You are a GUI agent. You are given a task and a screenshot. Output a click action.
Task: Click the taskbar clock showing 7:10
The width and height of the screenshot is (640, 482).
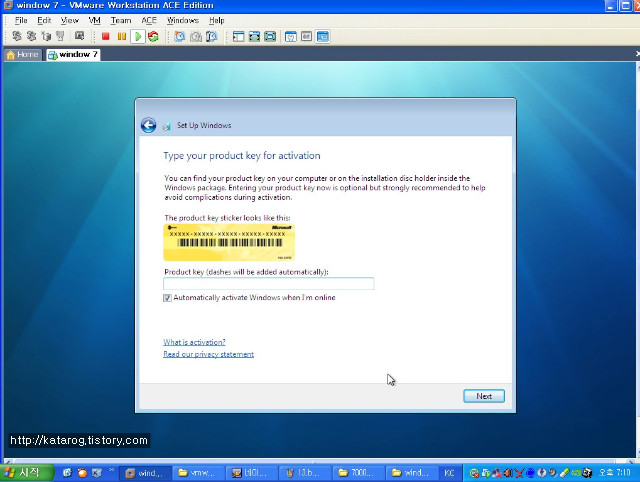pos(614,473)
